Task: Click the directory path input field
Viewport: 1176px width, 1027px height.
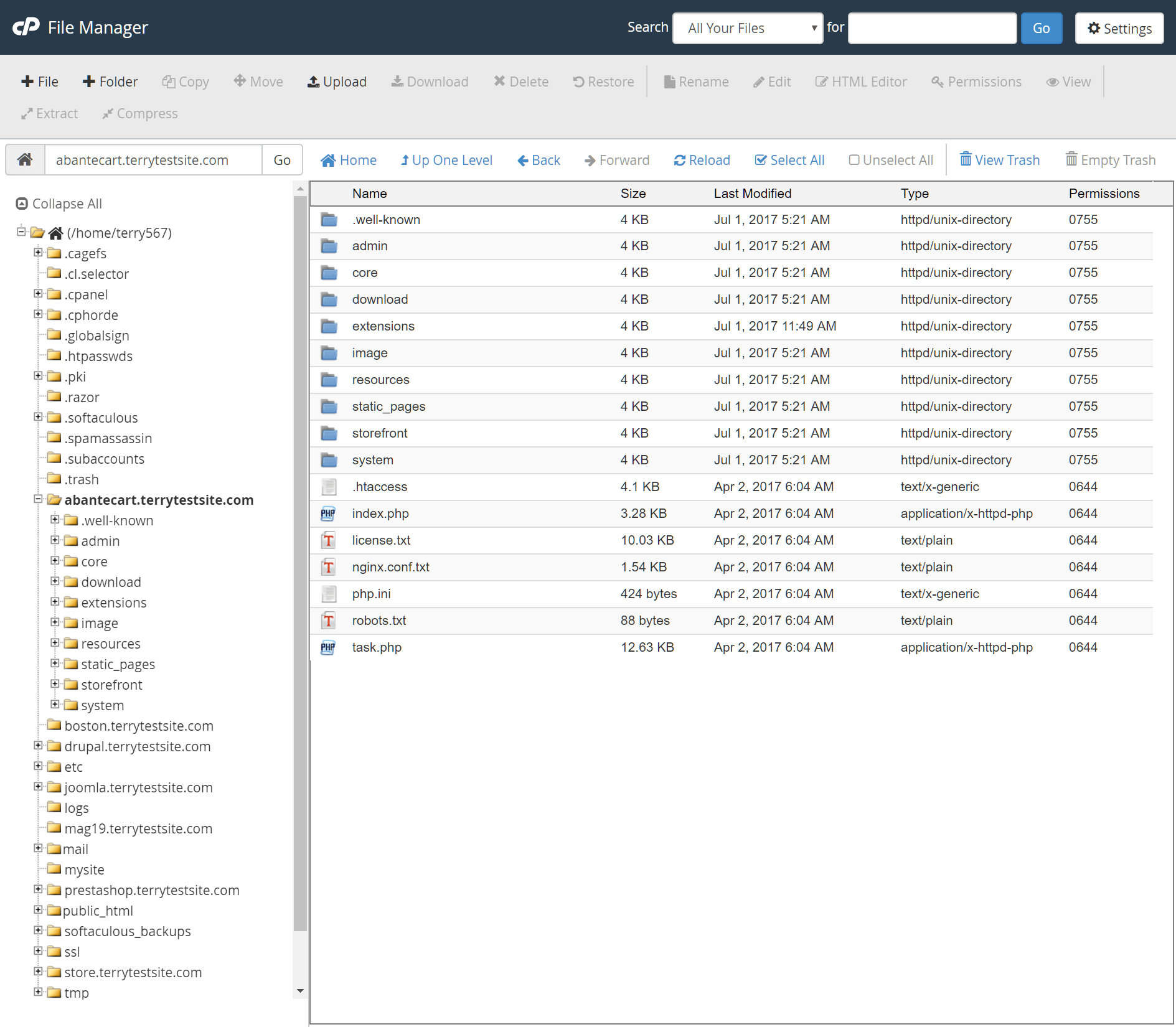Action: pos(153,160)
